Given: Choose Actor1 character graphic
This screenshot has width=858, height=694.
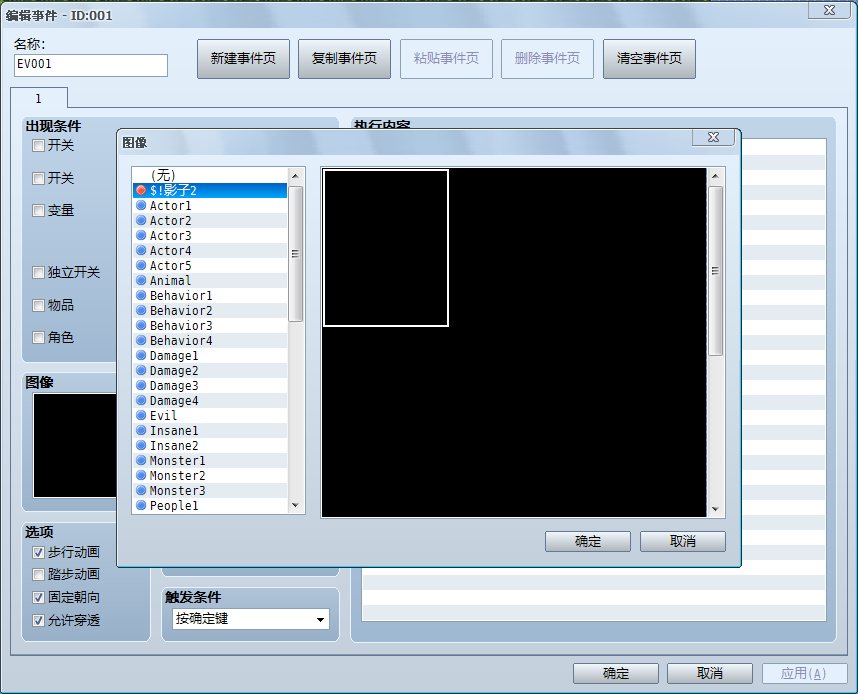Looking at the screenshot, I should 210,205.
